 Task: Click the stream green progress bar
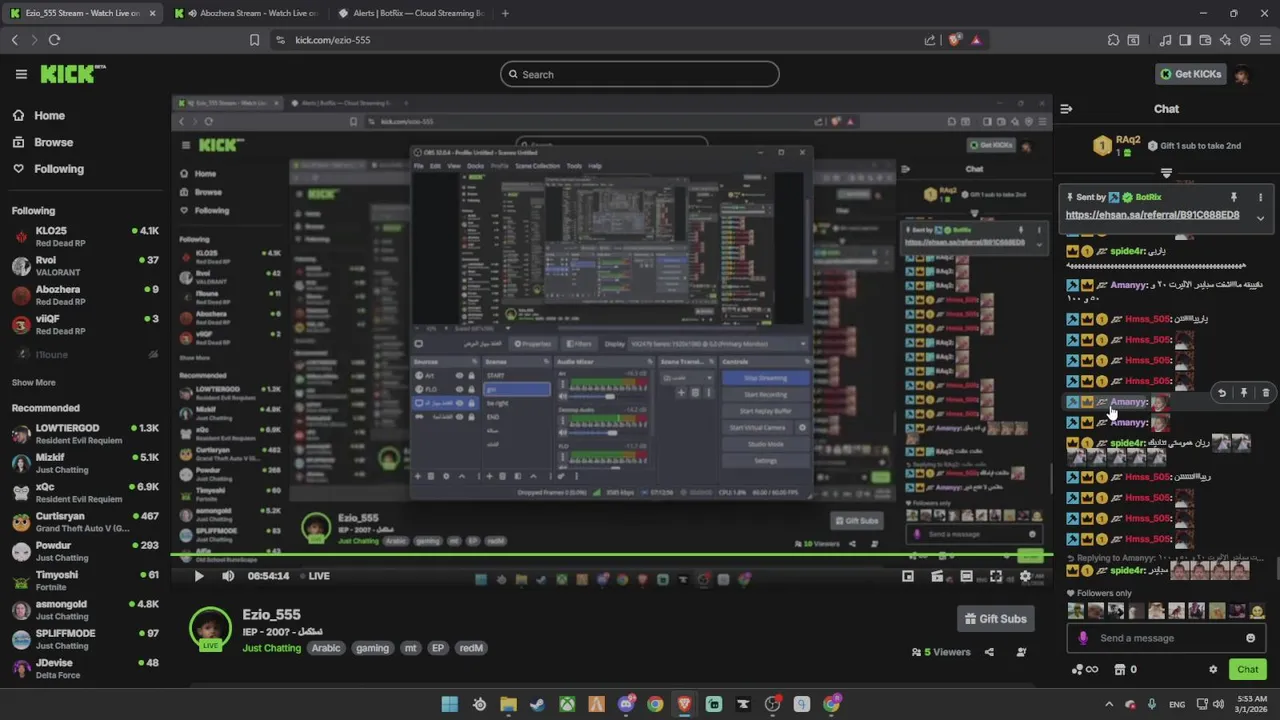pos(611,555)
